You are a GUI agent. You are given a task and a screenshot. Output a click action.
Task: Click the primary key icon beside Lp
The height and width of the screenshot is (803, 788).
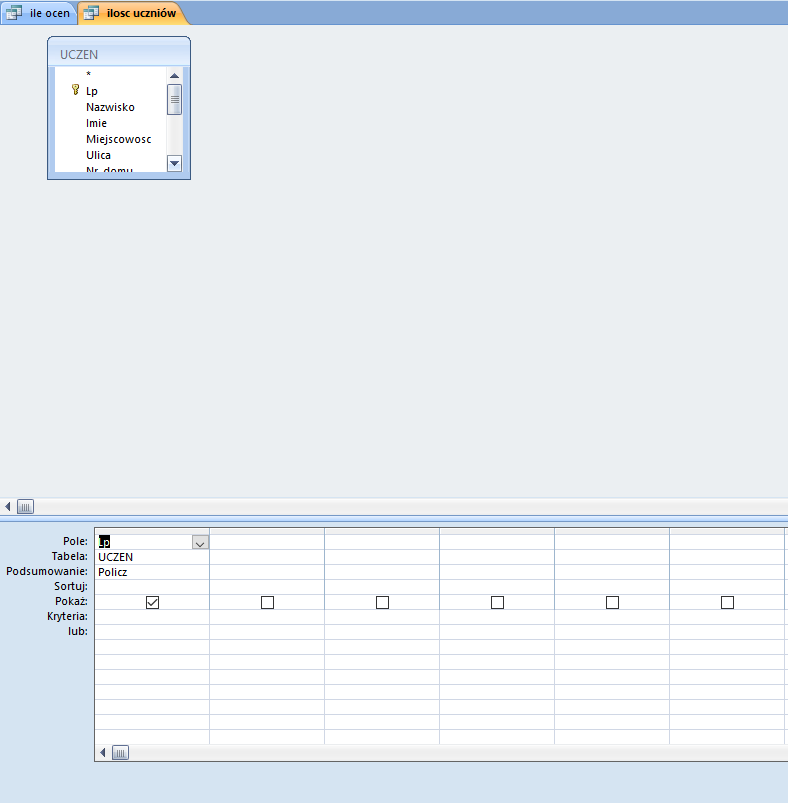click(75, 91)
